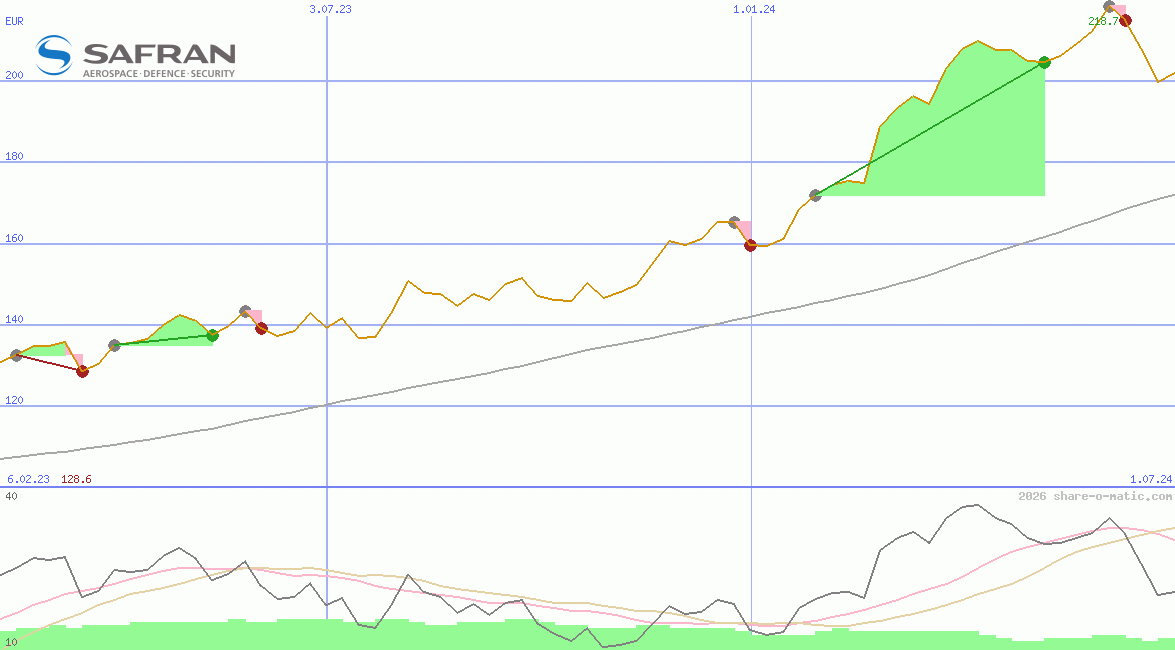This screenshot has height=650, width=1175.
Task: Click the 3.07.23 date label
Action: (330, 9)
